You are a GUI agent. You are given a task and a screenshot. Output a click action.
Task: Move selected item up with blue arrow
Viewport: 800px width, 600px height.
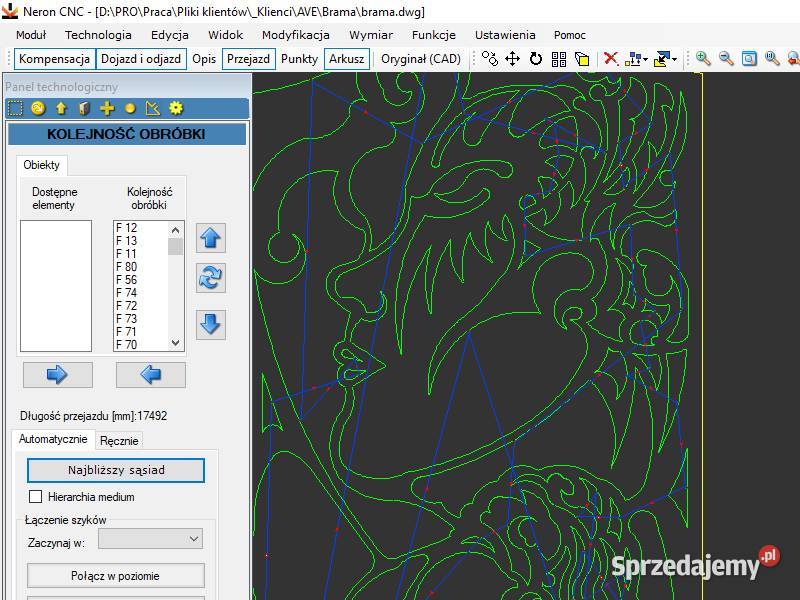pyautogui.click(x=210, y=238)
